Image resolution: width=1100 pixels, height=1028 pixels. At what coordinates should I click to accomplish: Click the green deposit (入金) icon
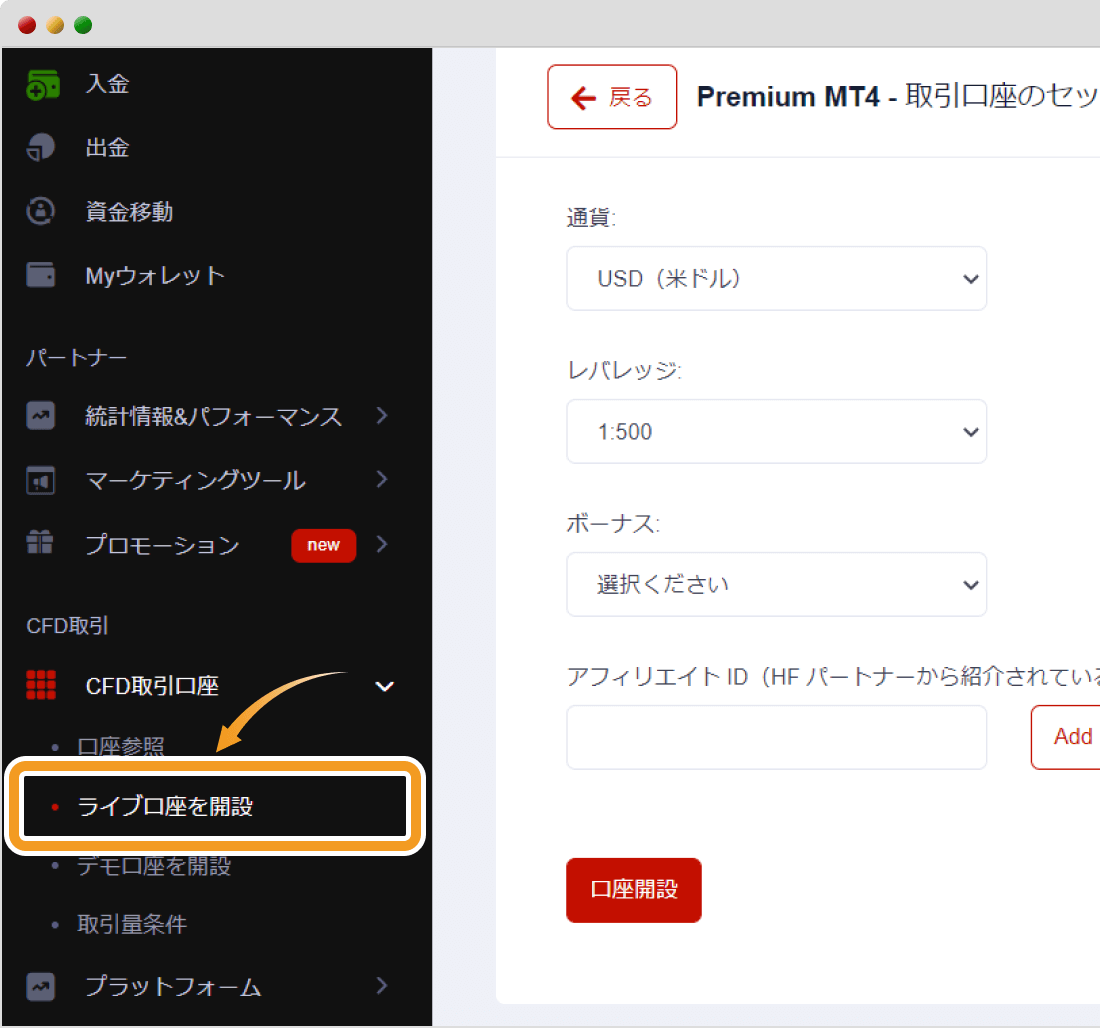pos(42,85)
